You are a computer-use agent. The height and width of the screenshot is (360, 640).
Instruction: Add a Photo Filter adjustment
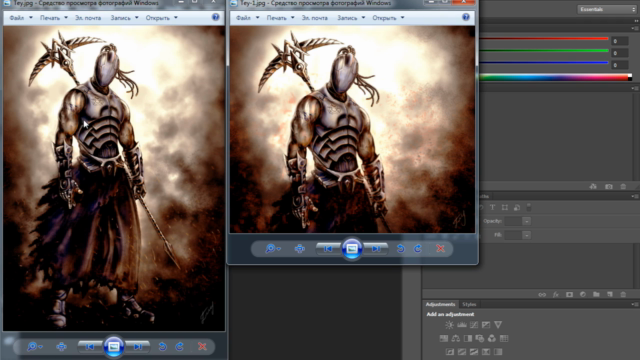click(480, 338)
